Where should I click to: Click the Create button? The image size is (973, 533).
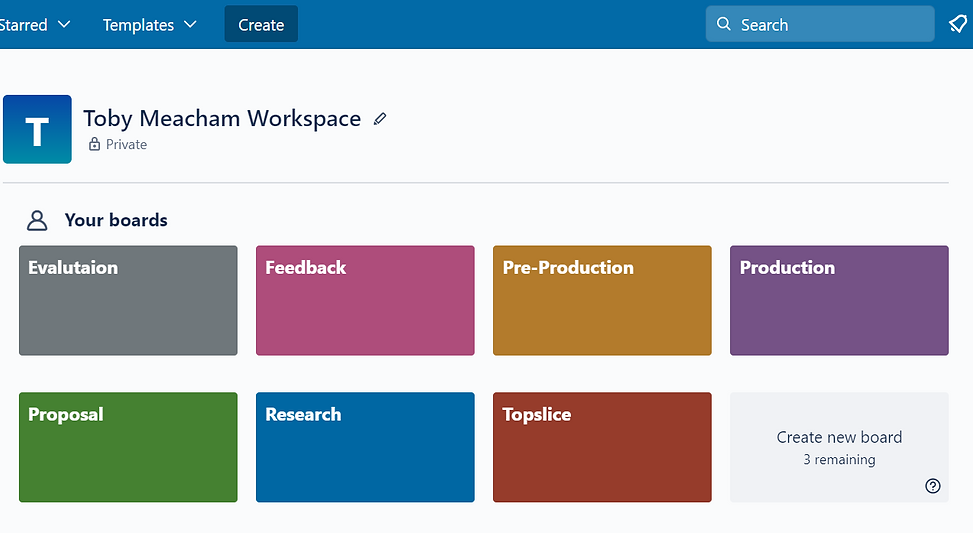pyautogui.click(x=261, y=24)
